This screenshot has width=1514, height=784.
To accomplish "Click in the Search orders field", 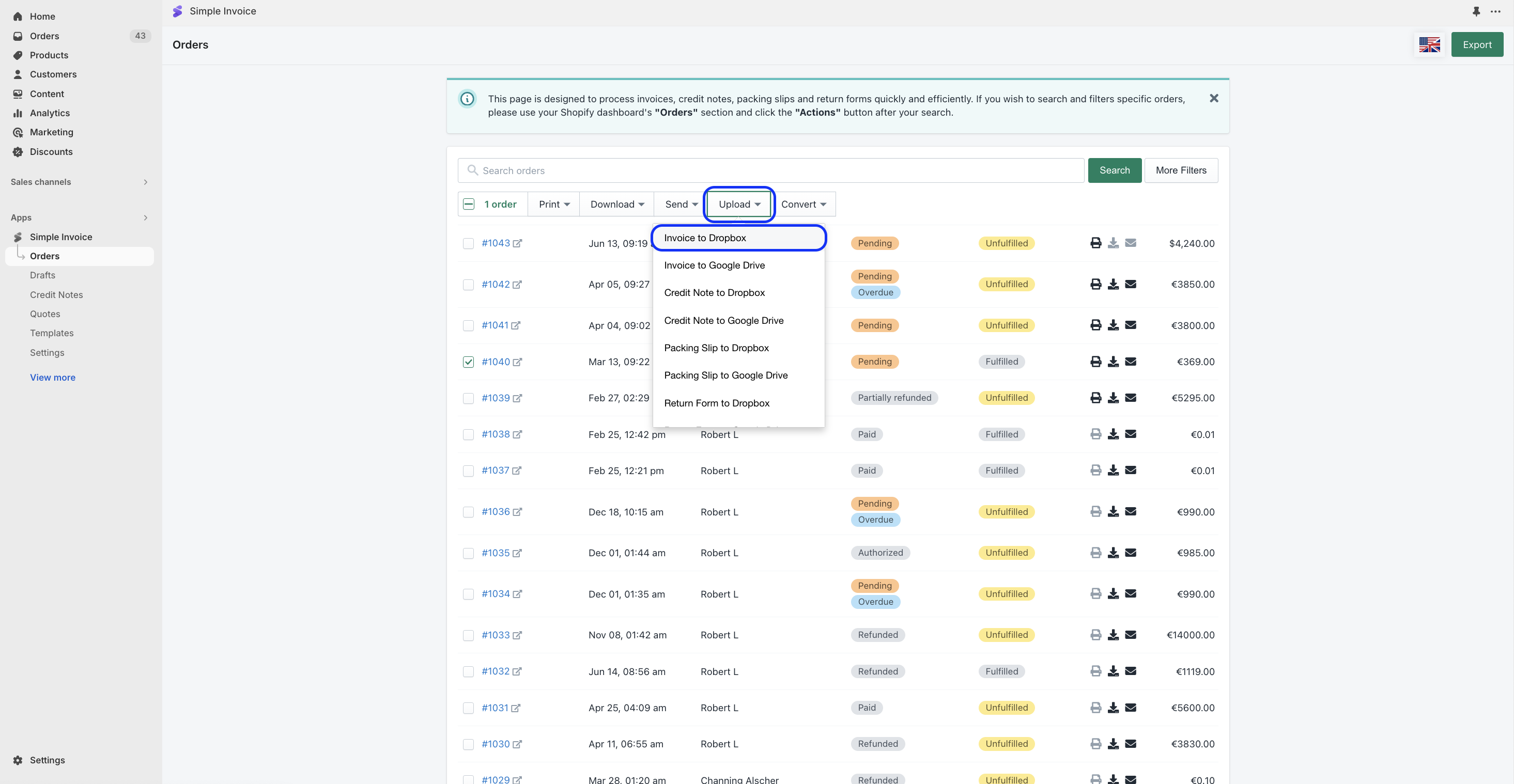I will (770, 170).
